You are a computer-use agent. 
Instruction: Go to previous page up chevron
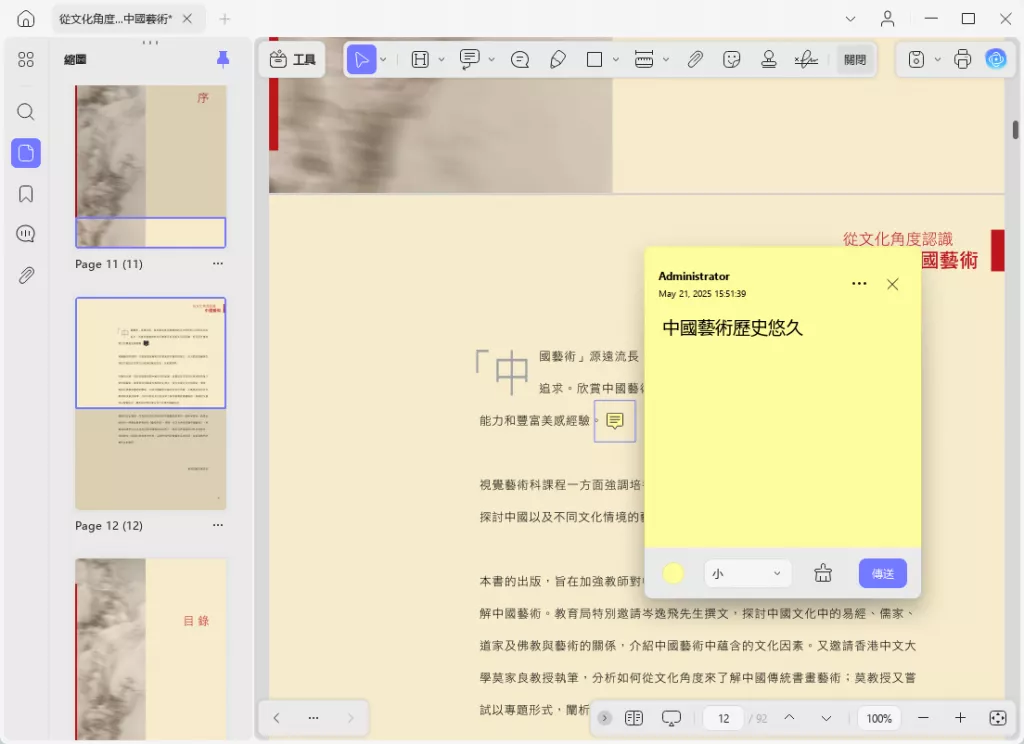pyautogui.click(x=790, y=718)
